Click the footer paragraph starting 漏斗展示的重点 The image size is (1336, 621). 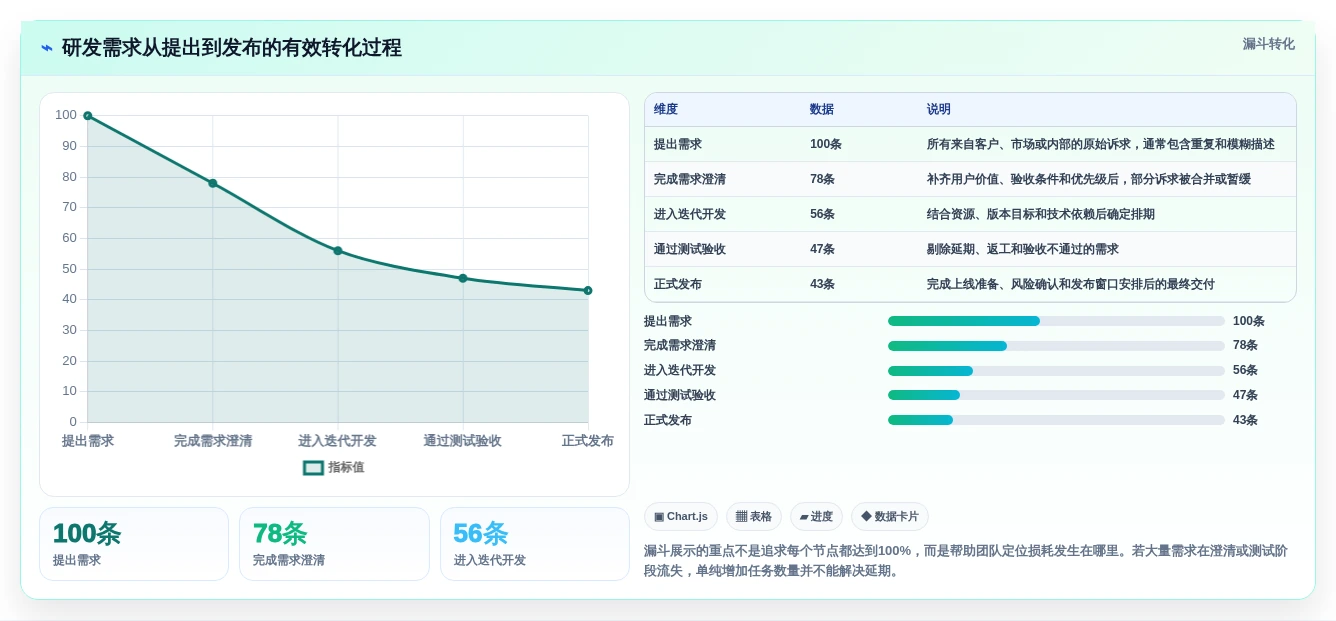(966, 561)
